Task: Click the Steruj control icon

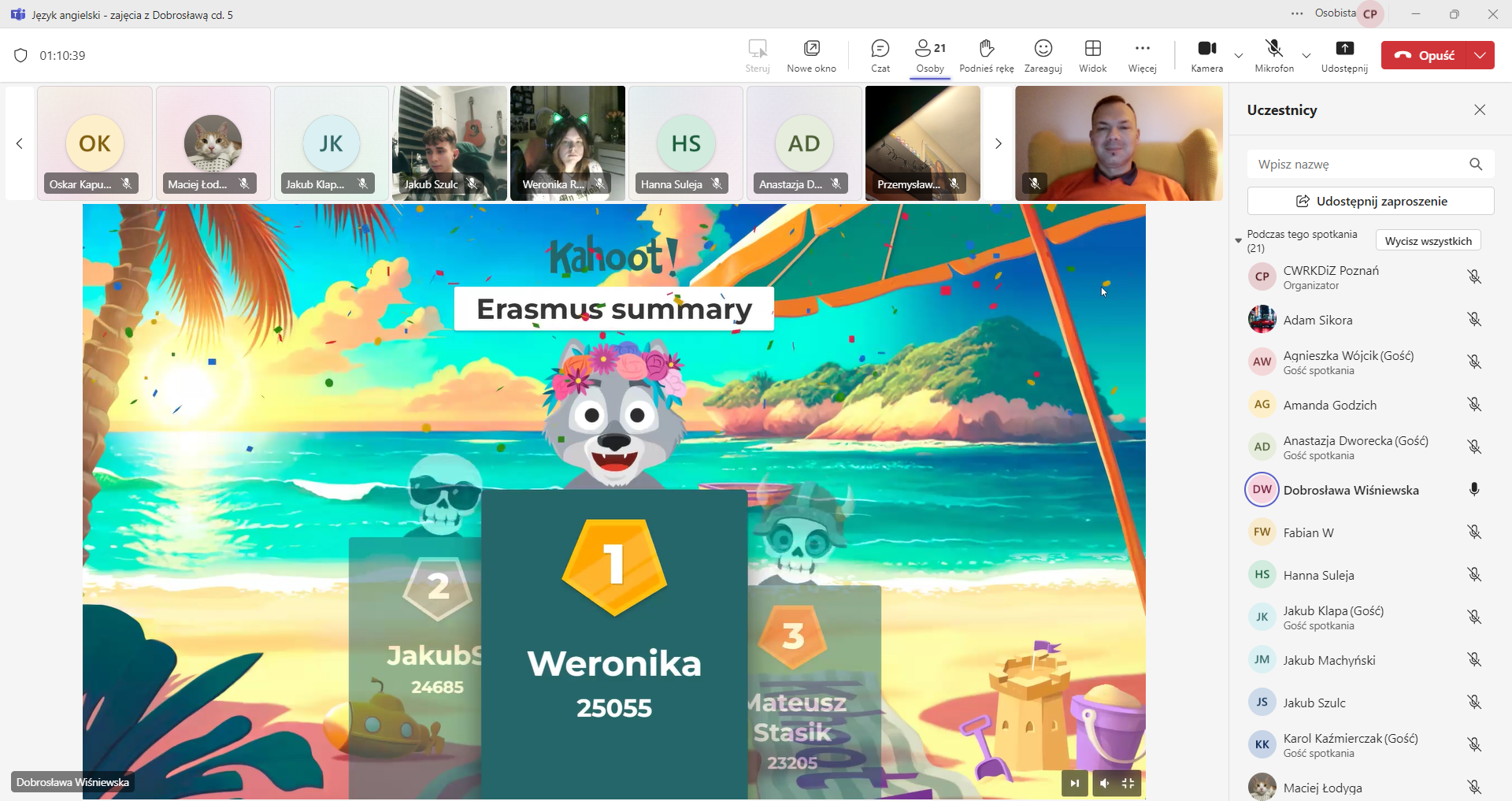Action: [x=758, y=49]
